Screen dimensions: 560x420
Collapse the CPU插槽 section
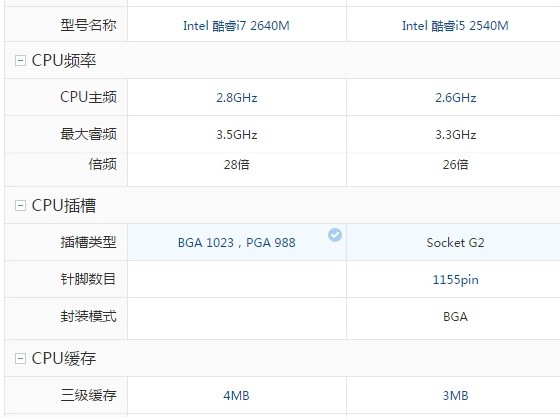coord(20,205)
